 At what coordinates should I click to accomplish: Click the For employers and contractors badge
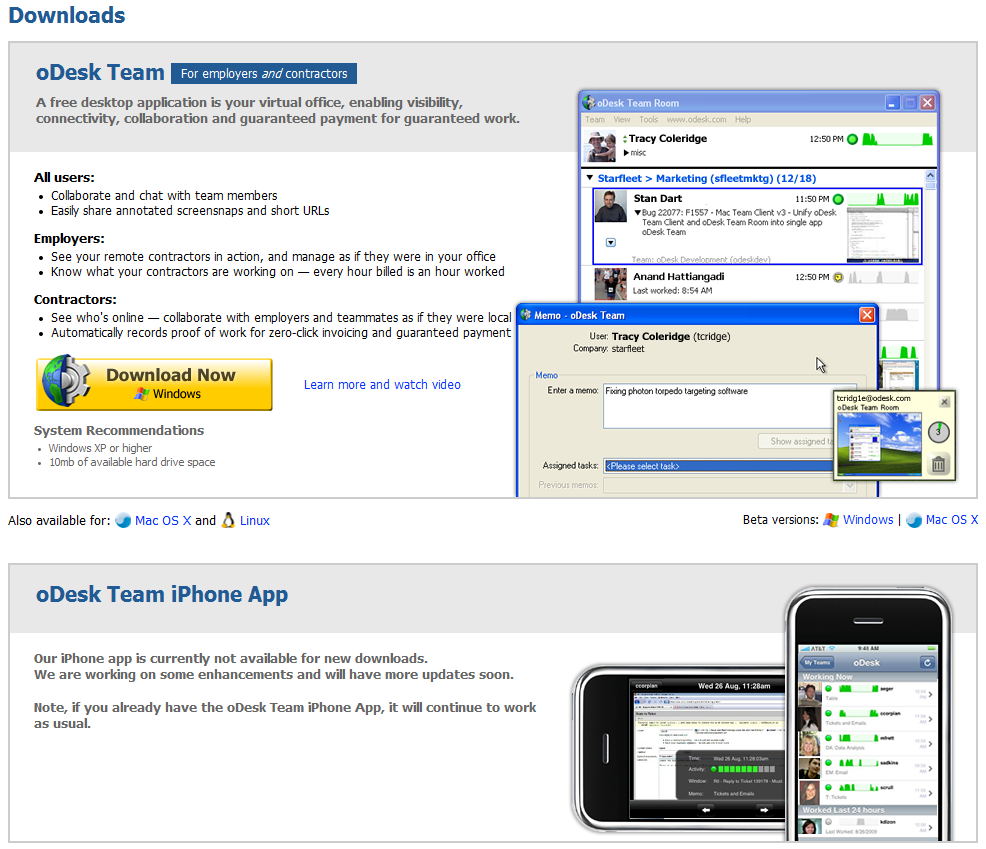[264, 74]
